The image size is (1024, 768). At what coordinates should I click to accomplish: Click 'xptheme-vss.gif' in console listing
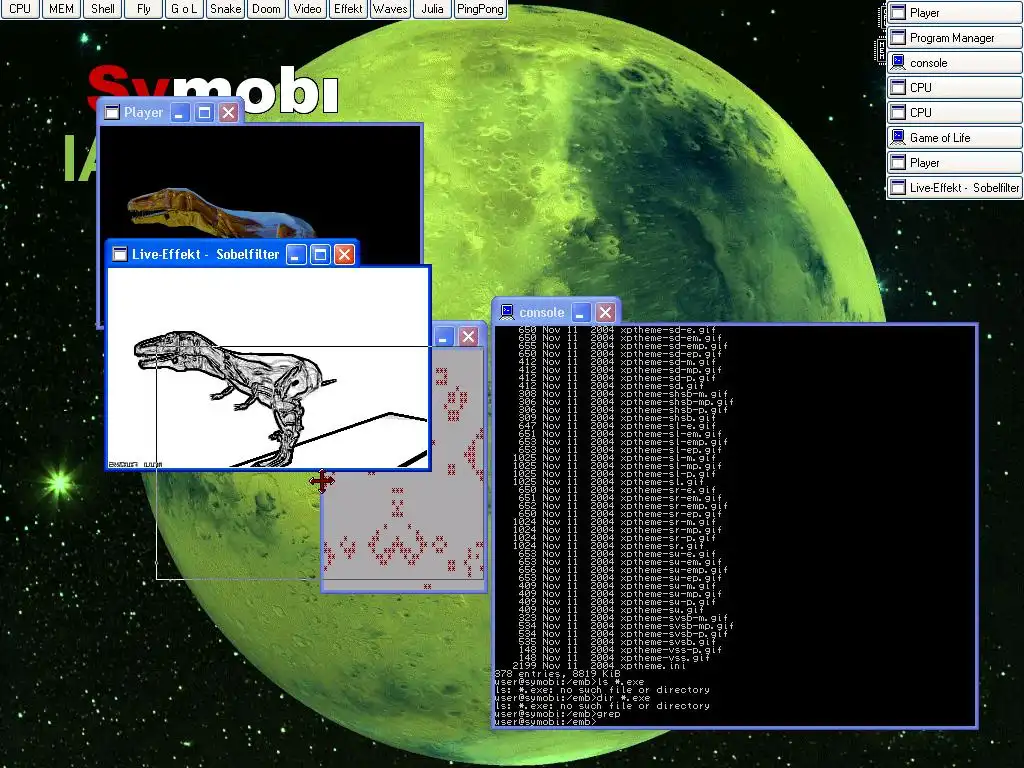[x=665, y=658]
